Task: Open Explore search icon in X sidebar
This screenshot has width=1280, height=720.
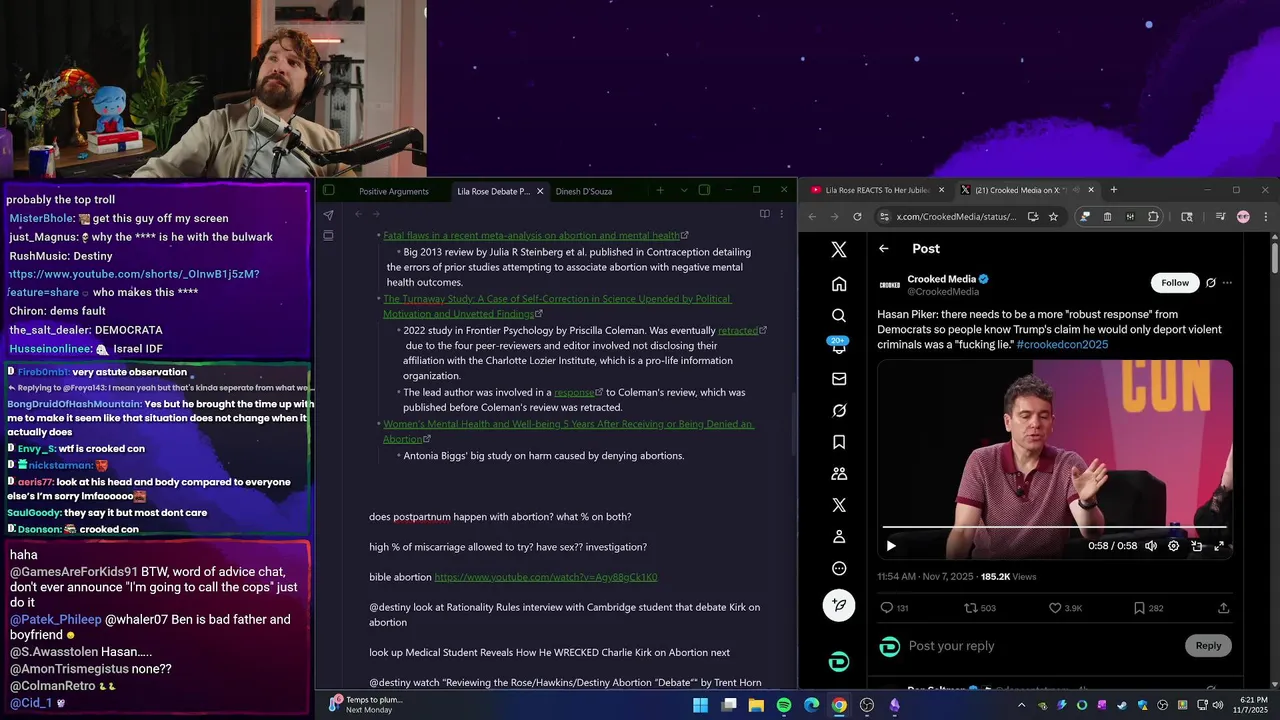Action: click(x=839, y=316)
